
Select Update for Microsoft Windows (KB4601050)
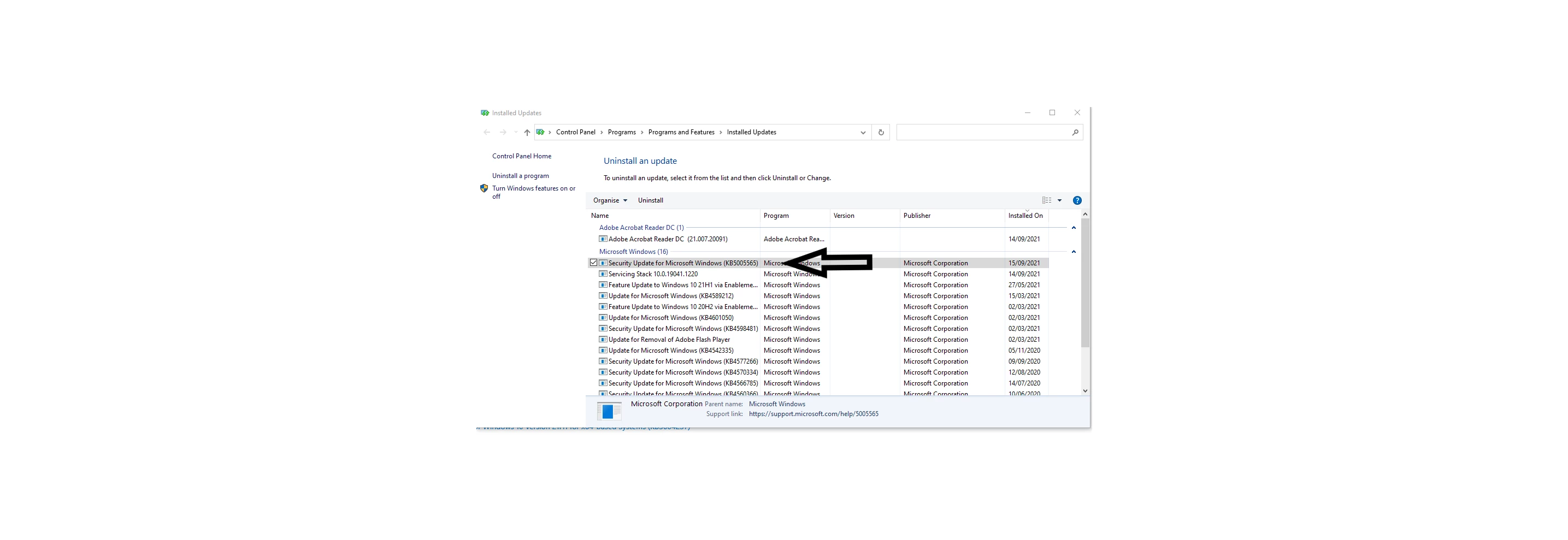(x=818, y=318)
